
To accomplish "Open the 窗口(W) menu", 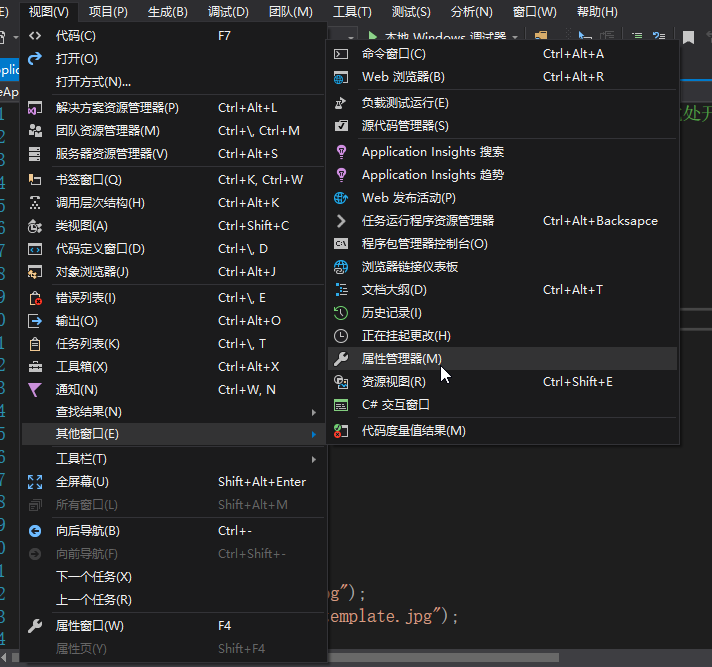I will 534,12.
